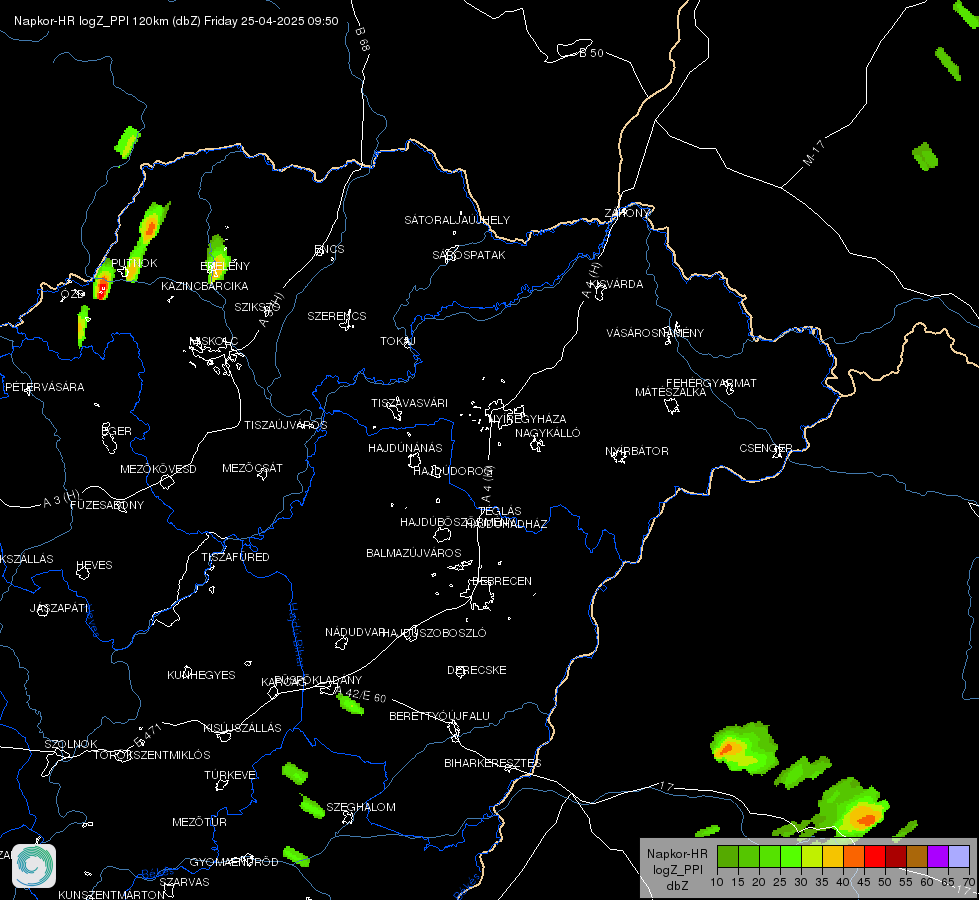Click the VÁSÁROSNAMÉNY label

(655, 333)
